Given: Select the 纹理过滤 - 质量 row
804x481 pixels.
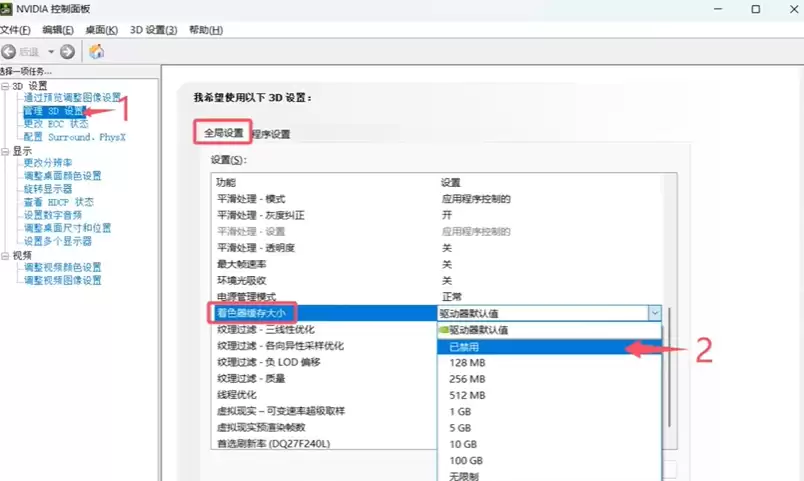Looking at the screenshot, I should [x=324, y=379].
